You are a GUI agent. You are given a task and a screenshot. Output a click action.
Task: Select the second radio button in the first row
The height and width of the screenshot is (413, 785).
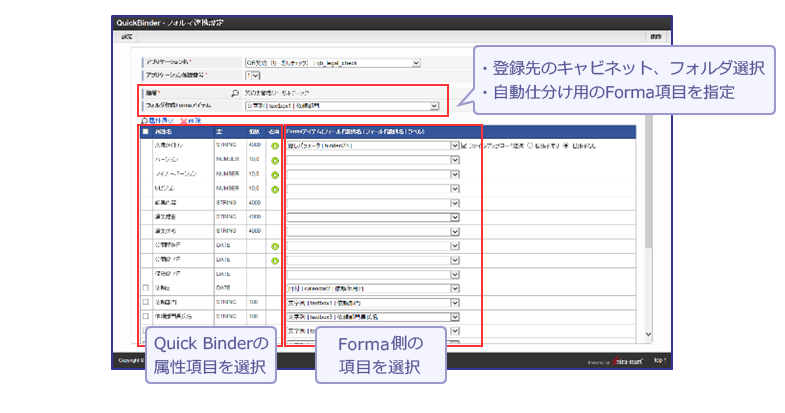tap(566, 146)
